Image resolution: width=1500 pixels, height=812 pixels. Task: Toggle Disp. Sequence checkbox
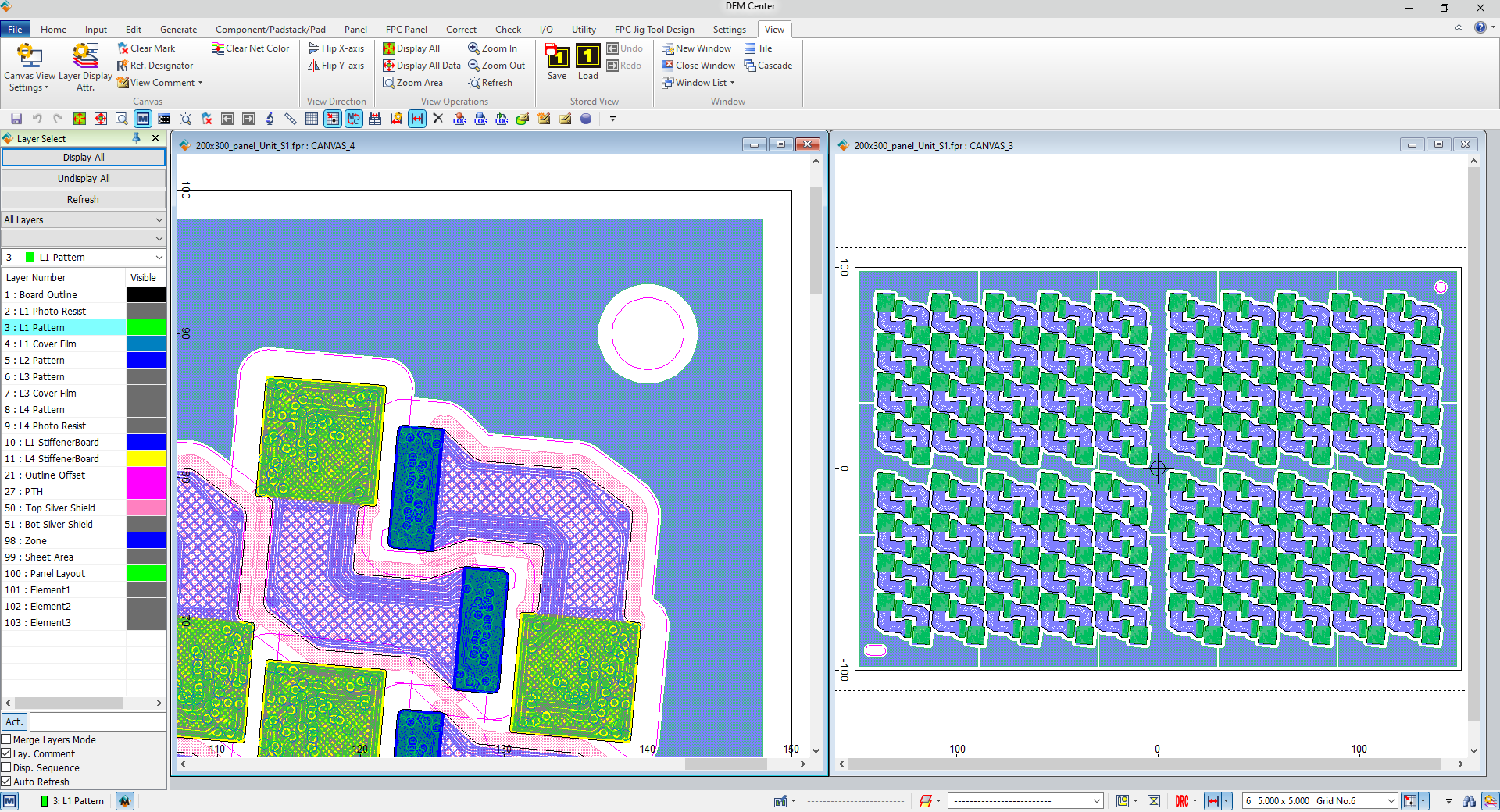[x=6, y=767]
